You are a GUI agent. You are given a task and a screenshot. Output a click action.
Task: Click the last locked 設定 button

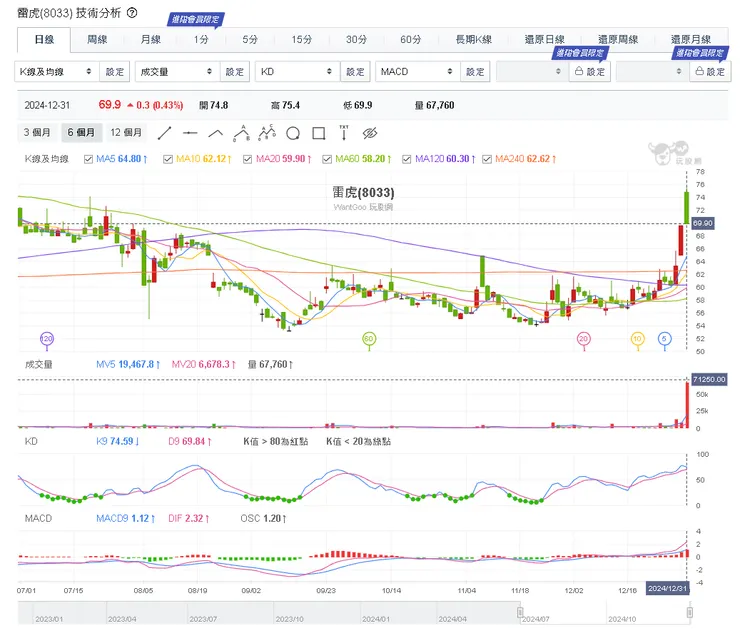(710, 72)
